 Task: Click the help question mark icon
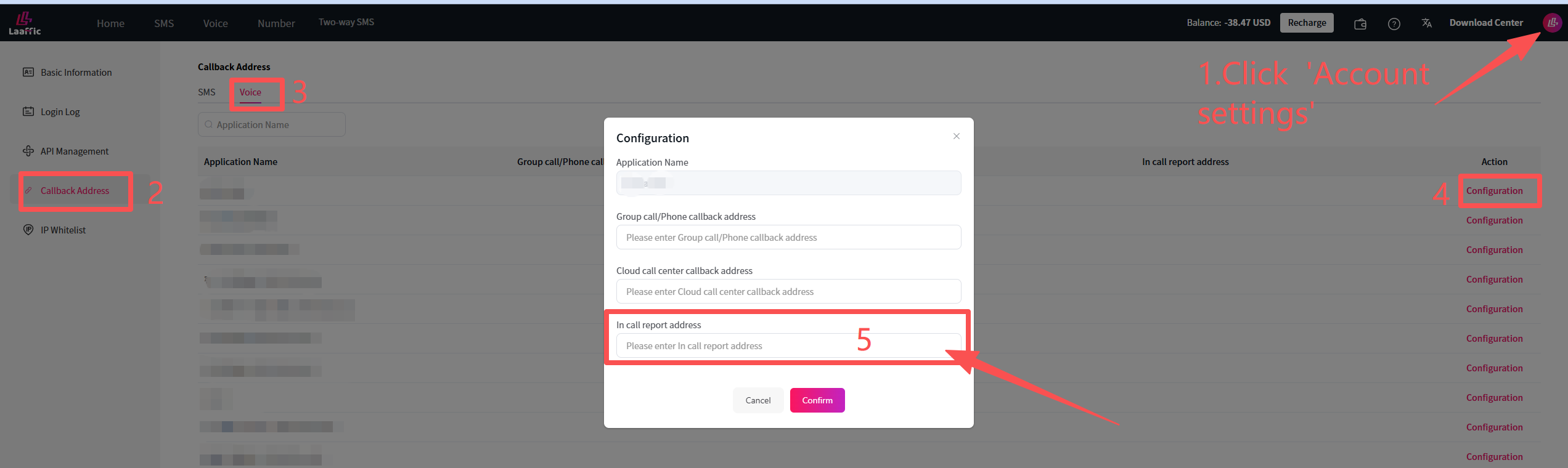[x=1394, y=24]
